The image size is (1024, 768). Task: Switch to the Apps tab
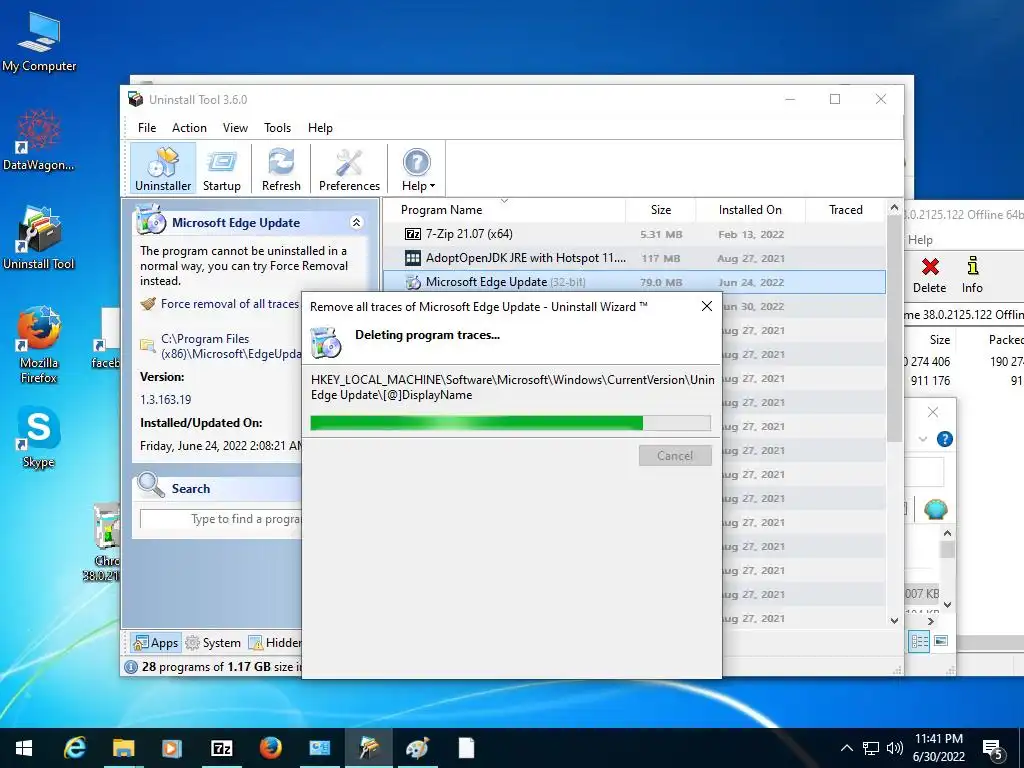pyautogui.click(x=155, y=643)
